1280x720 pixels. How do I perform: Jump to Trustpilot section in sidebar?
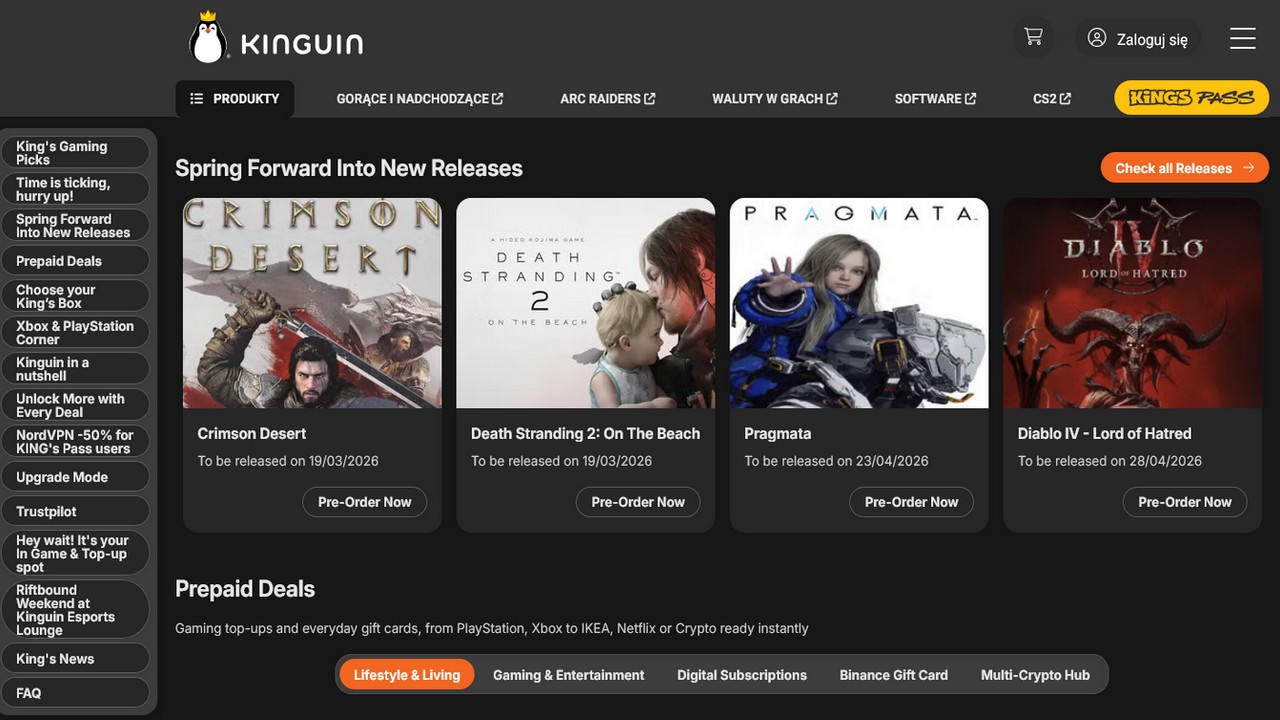pos(46,511)
